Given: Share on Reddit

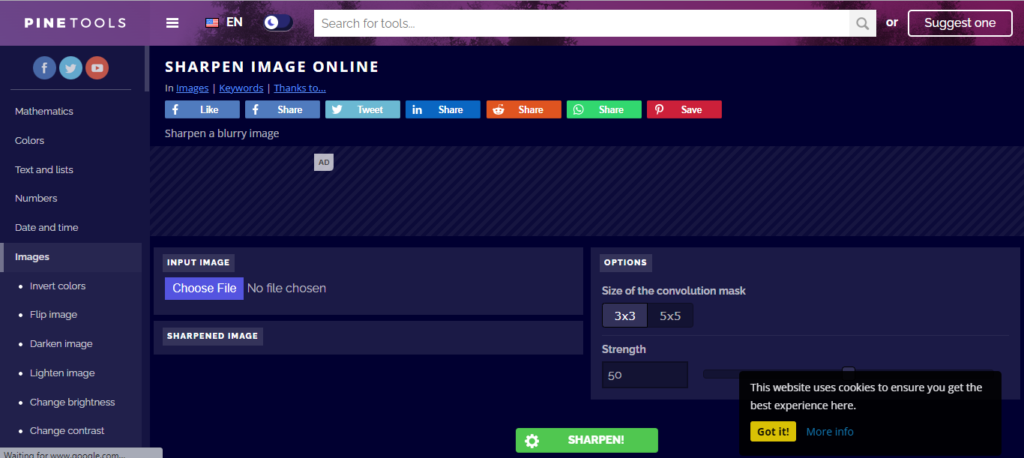Looking at the screenshot, I should click(523, 110).
